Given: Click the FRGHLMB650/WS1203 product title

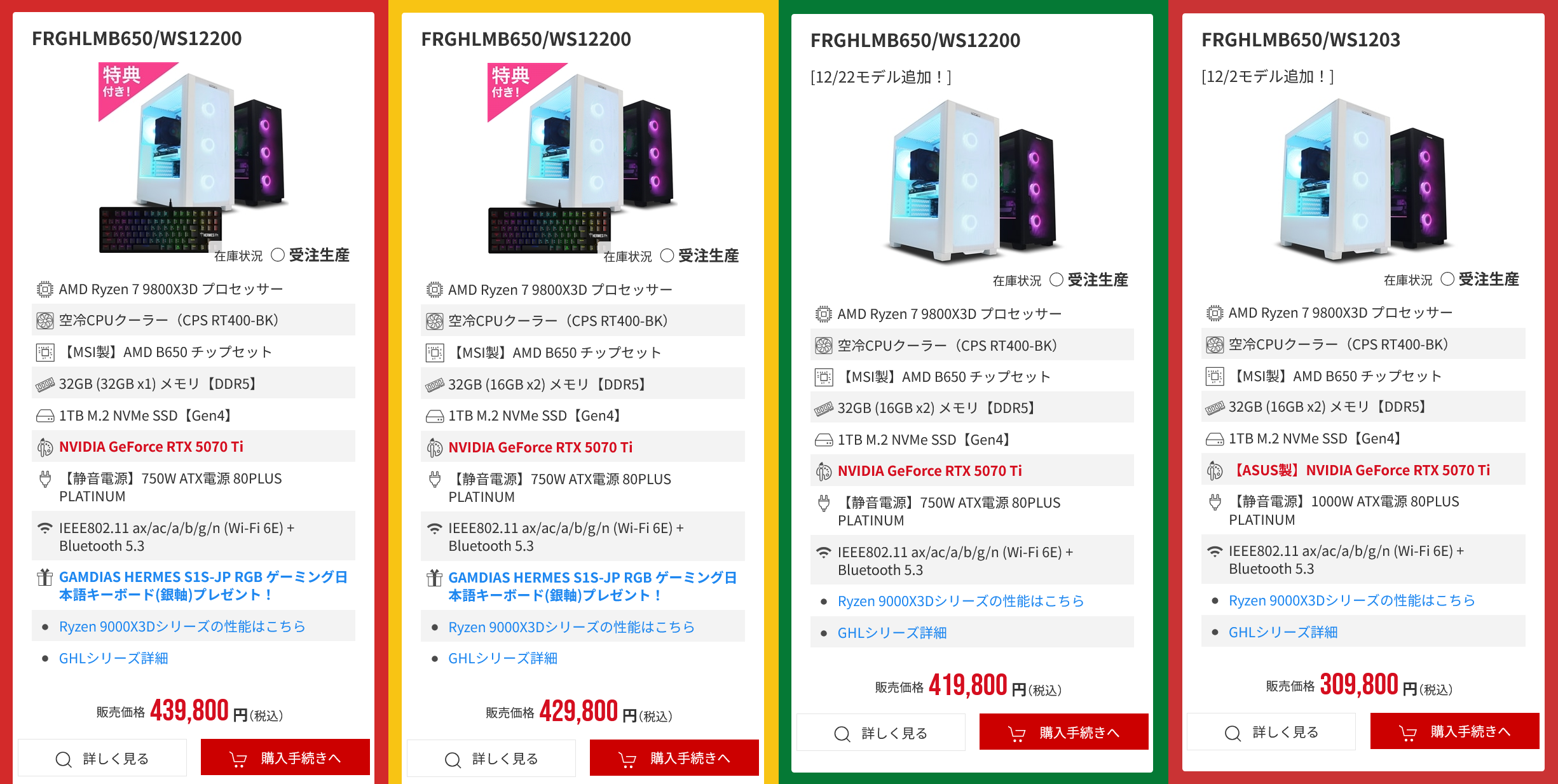Looking at the screenshot, I should coord(1301,39).
